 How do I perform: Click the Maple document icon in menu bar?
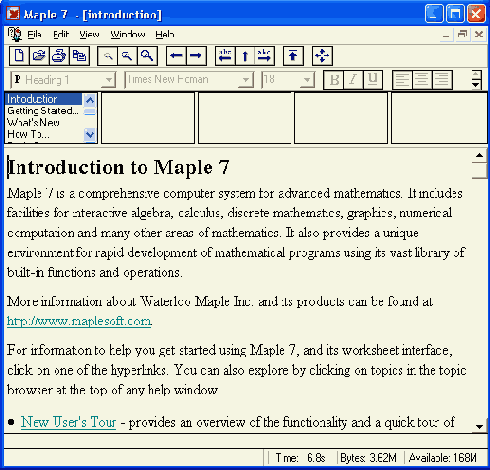(14, 34)
